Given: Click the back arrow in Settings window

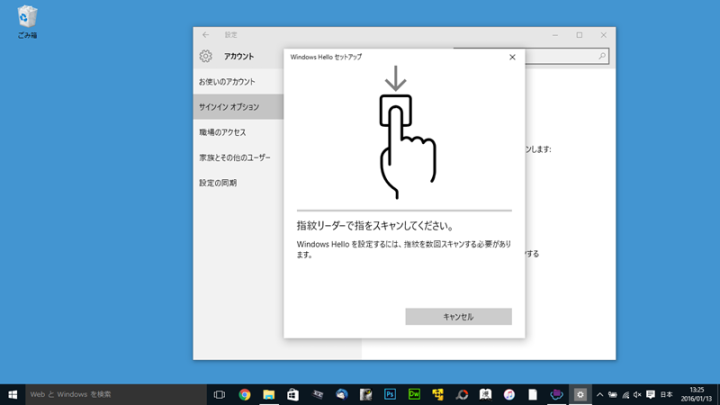Looking at the screenshot, I should pyautogui.click(x=206, y=34).
